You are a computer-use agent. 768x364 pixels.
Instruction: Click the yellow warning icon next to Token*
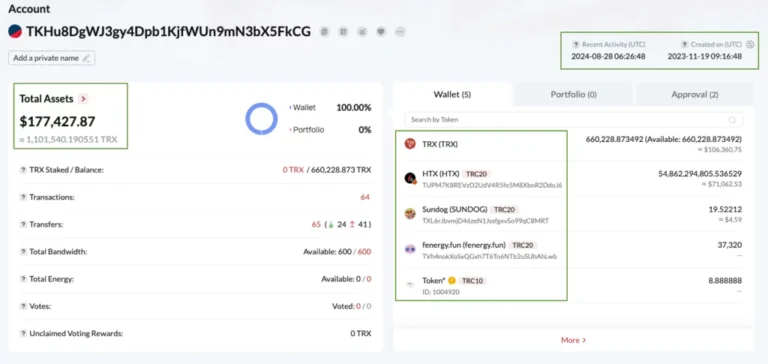coord(452,281)
